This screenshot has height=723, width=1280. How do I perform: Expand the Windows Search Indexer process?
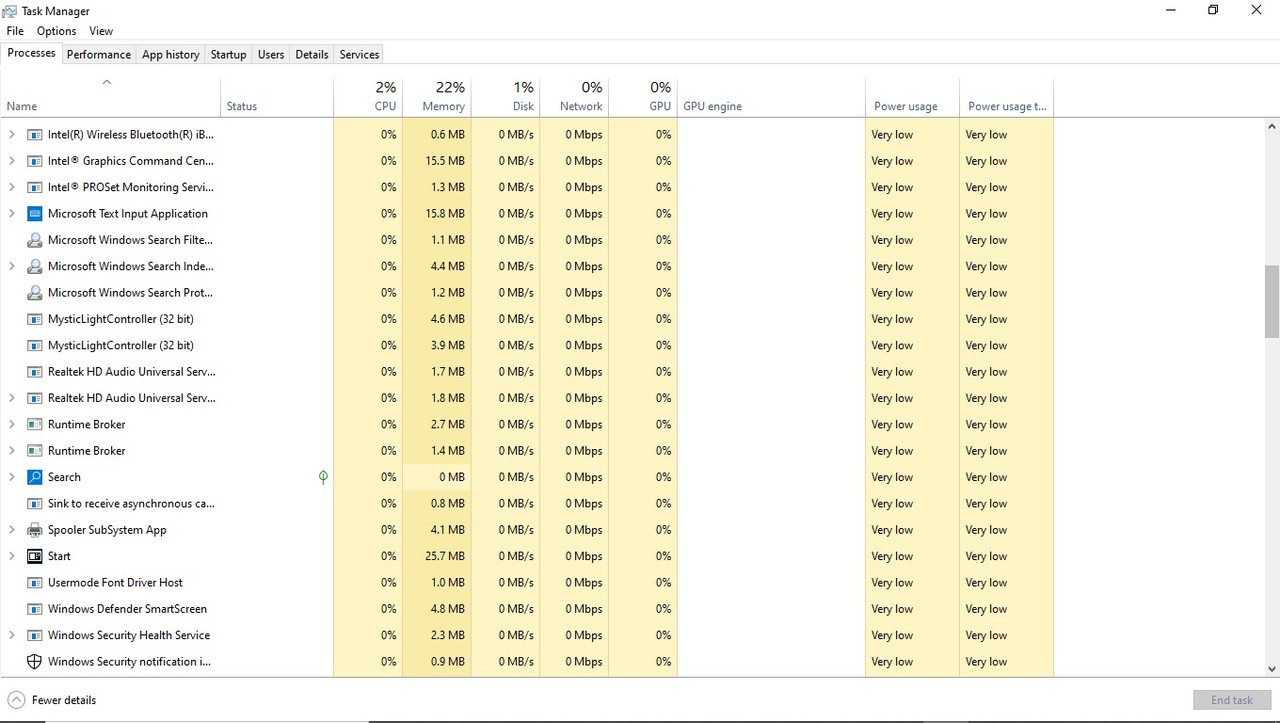click(x=12, y=266)
